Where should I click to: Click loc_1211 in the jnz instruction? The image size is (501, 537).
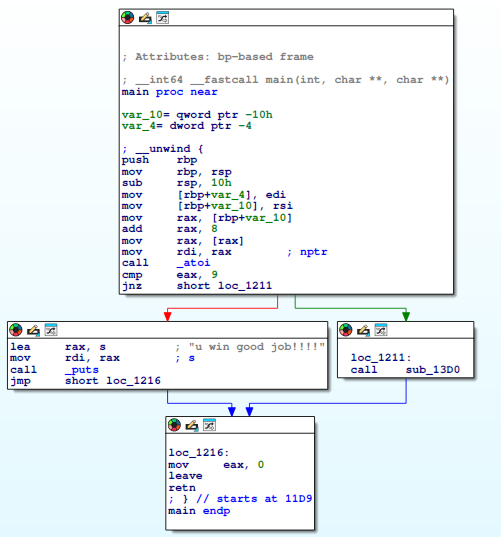(x=245, y=286)
